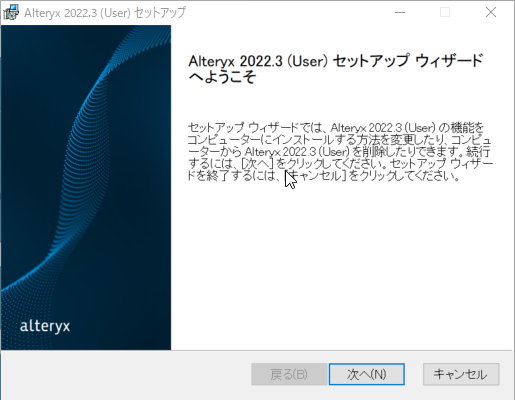Click the alteryx logo on the banner
Image resolution: width=515 pixels, height=400 pixels.
click(45, 326)
